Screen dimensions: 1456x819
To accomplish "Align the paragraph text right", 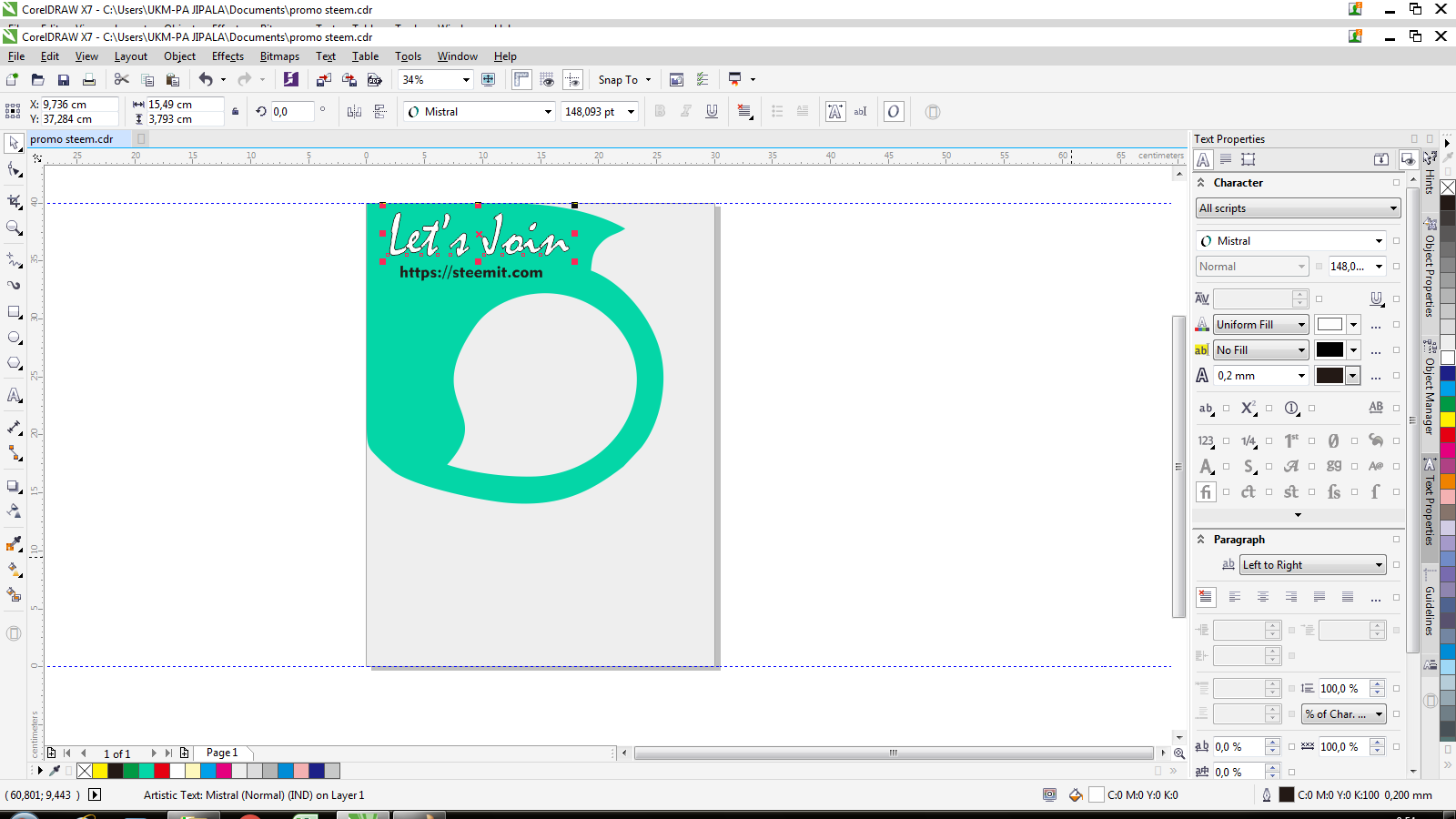I will [1290, 597].
